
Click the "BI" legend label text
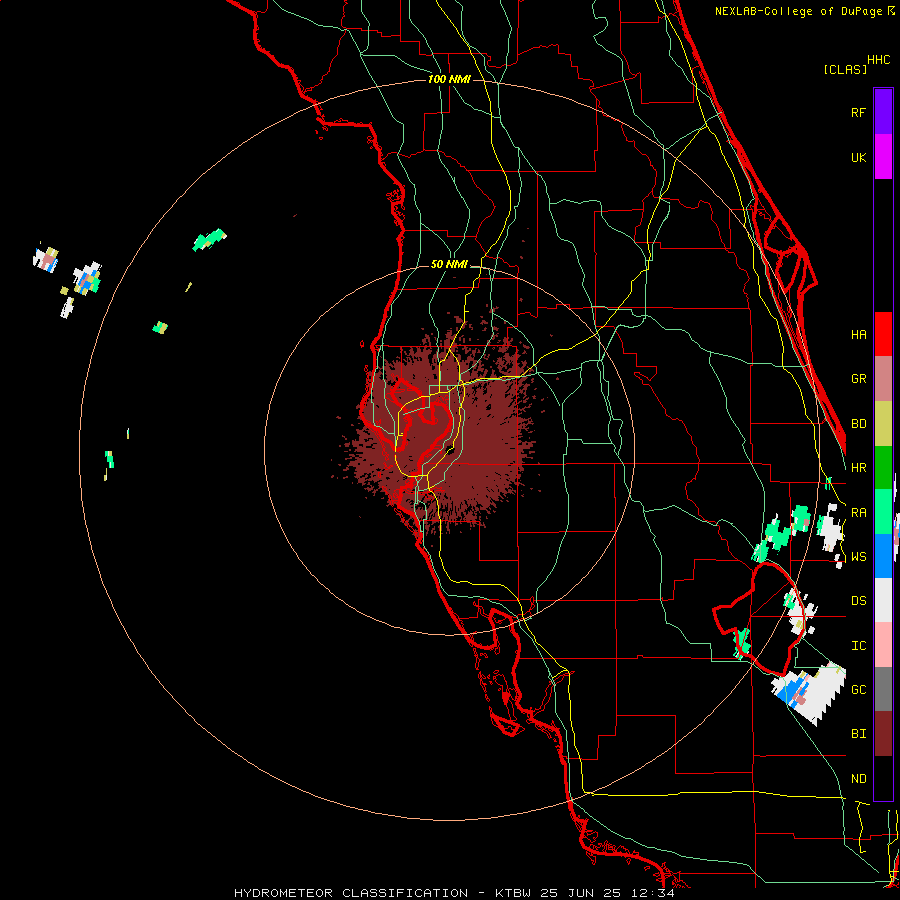(858, 734)
